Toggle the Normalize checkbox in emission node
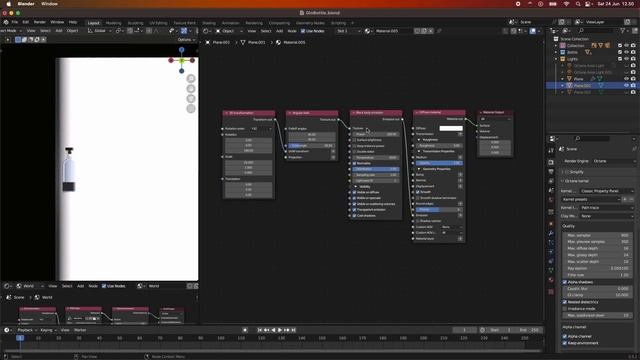This screenshot has width=640, height=360. [354, 163]
